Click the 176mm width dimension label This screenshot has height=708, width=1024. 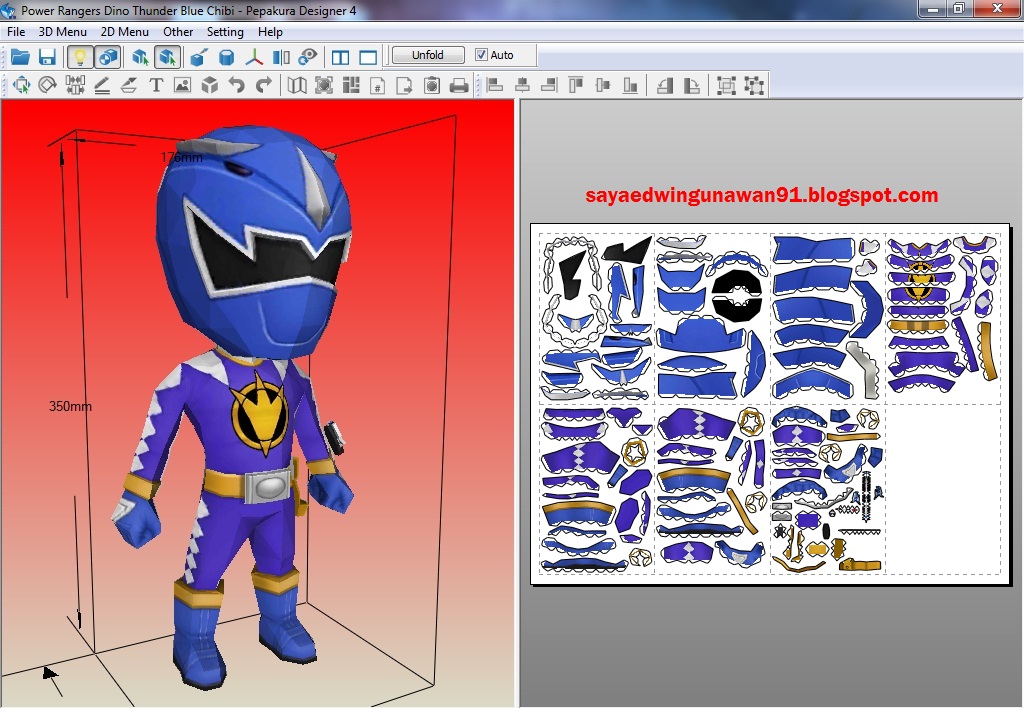181,157
